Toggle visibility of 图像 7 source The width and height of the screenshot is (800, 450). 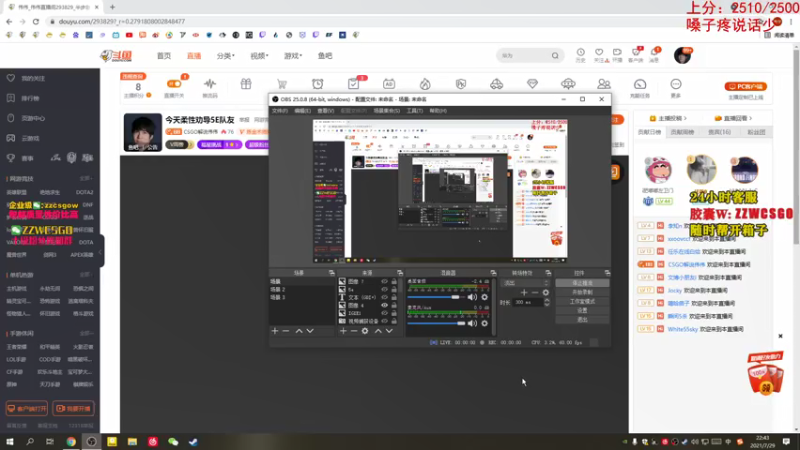click(384, 281)
